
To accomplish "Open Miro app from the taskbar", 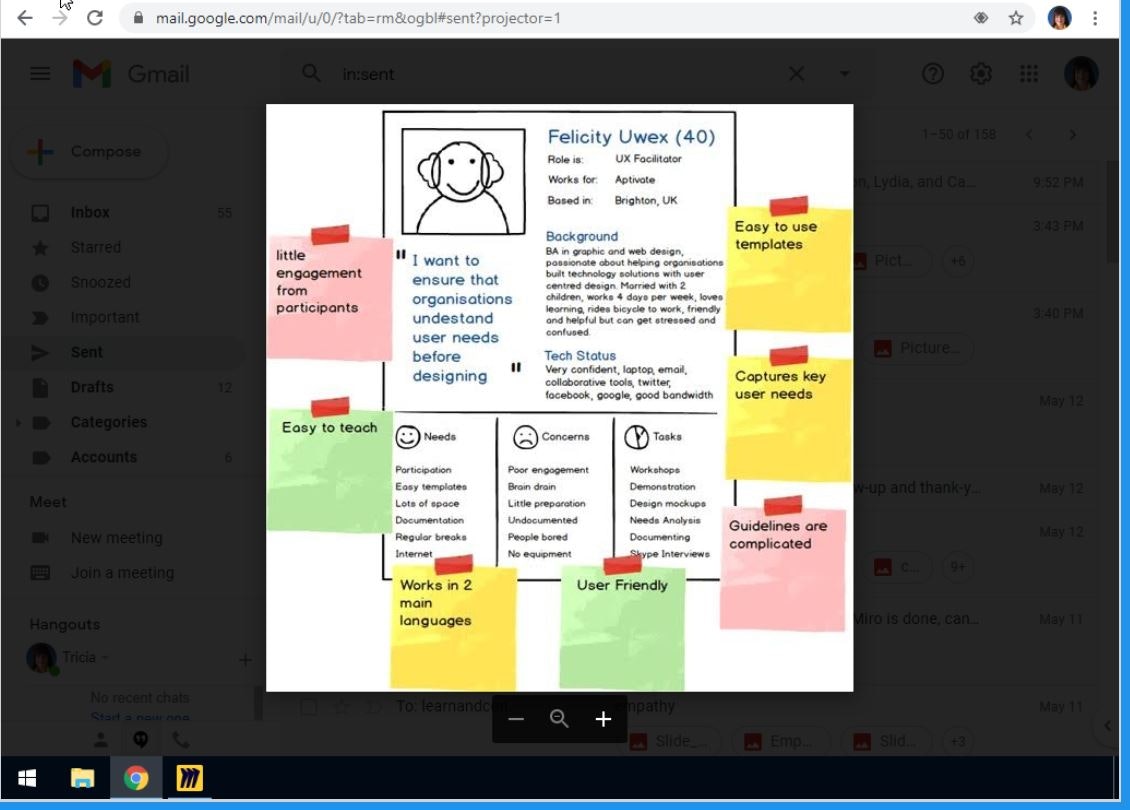I will point(190,778).
